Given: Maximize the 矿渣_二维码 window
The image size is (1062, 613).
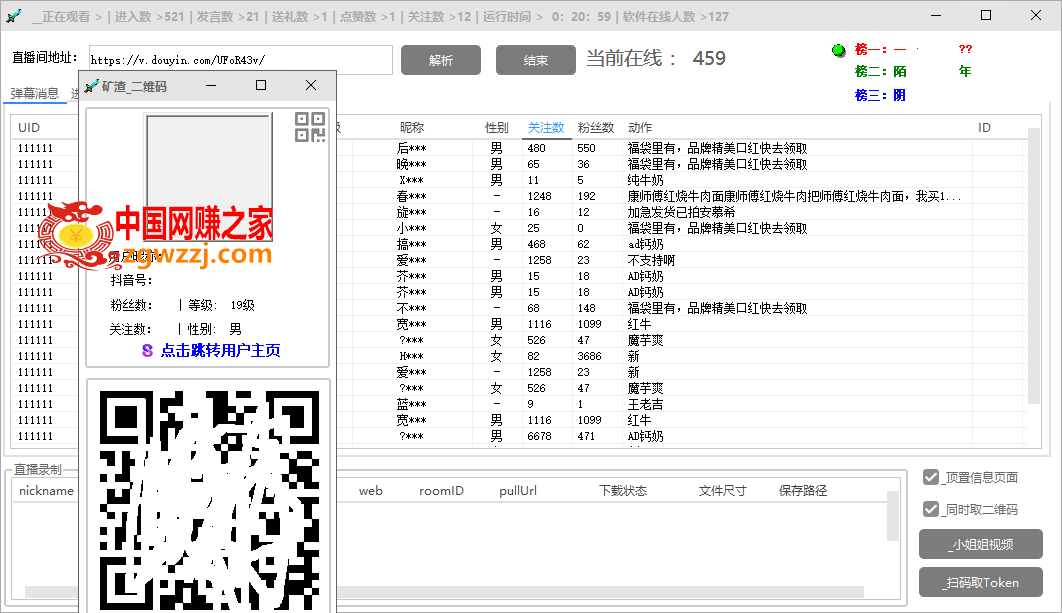Looking at the screenshot, I should tap(261, 85).
